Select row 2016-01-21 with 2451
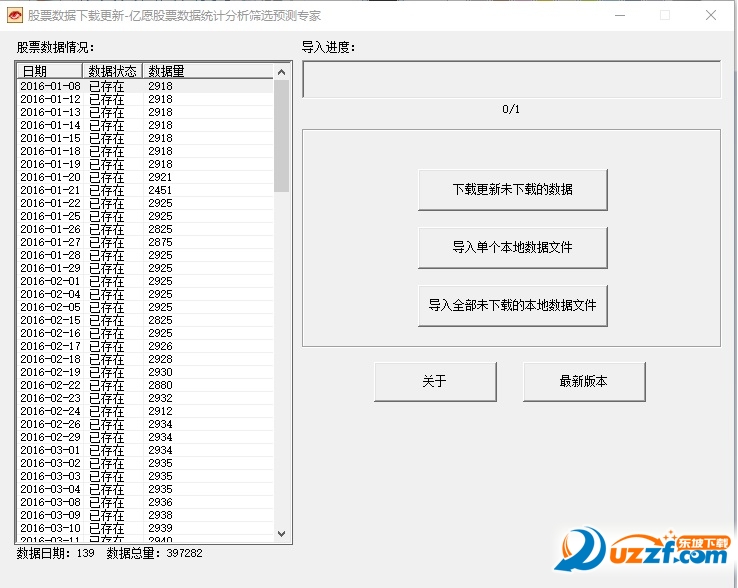The width and height of the screenshot is (738, 588). click(x=145, y=190)
